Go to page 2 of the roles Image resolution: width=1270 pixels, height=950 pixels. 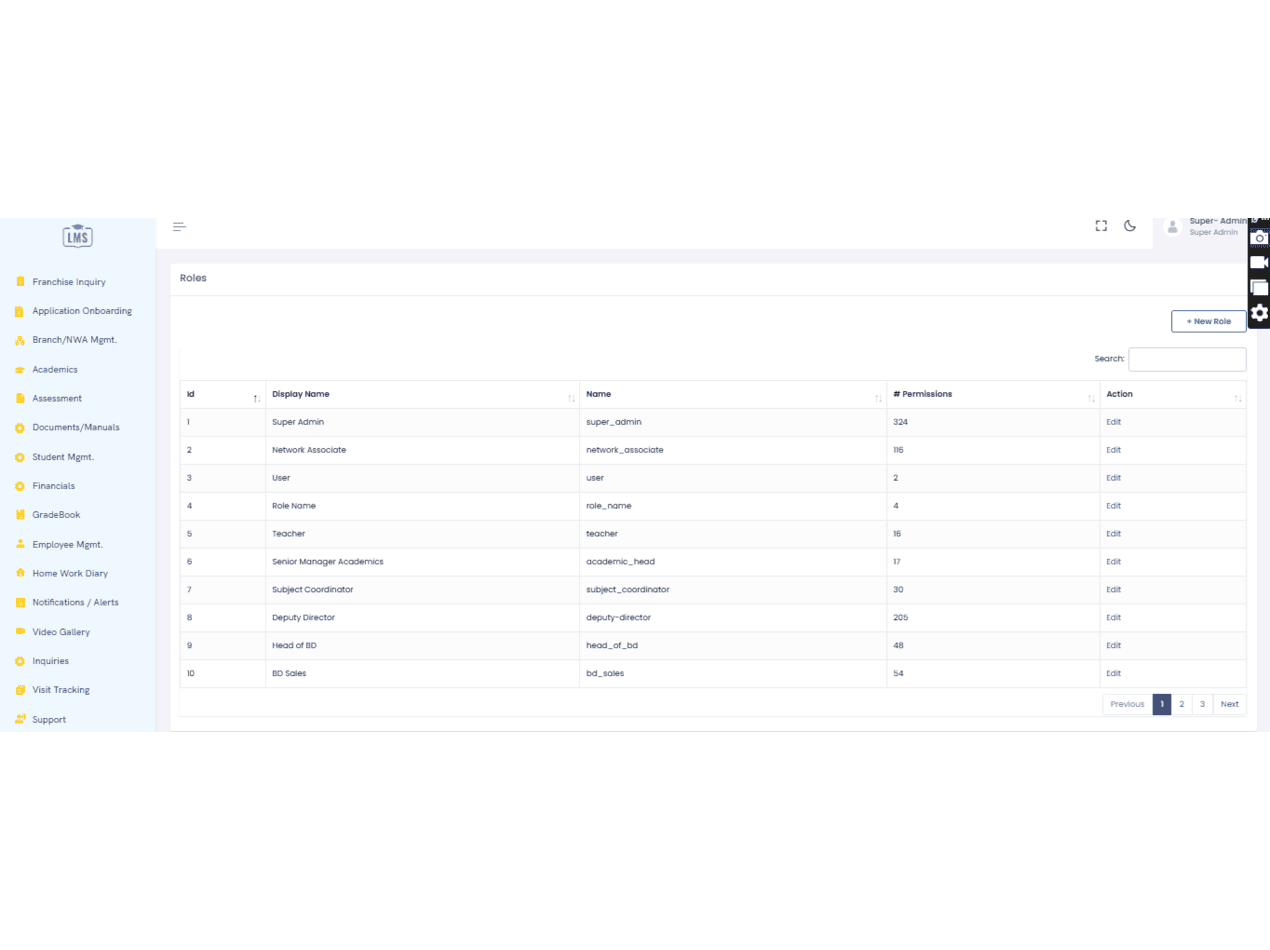pyautogui.click(x=1181, y=704)
